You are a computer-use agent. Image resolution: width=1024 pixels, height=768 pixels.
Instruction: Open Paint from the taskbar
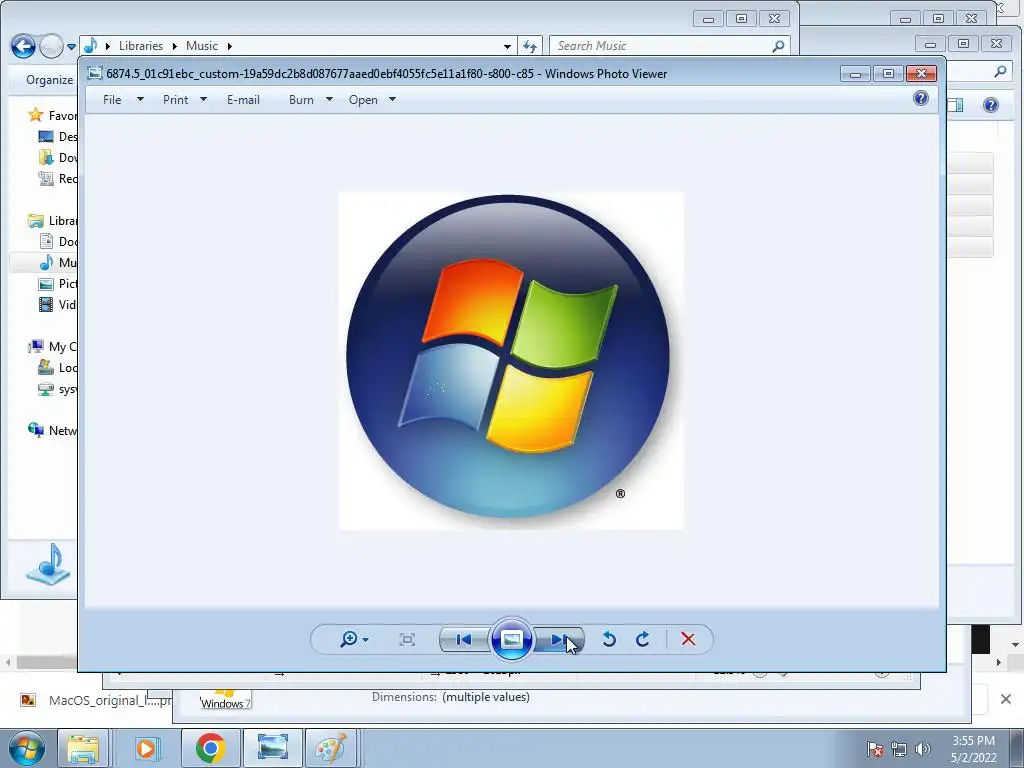point(331,748)
